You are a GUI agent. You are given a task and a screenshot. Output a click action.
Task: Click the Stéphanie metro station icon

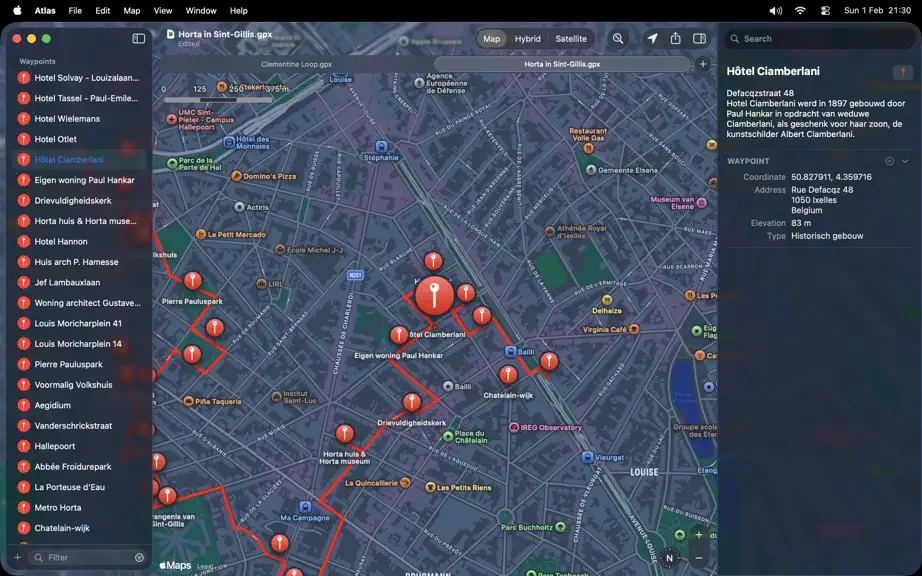(x=382, y=146)
